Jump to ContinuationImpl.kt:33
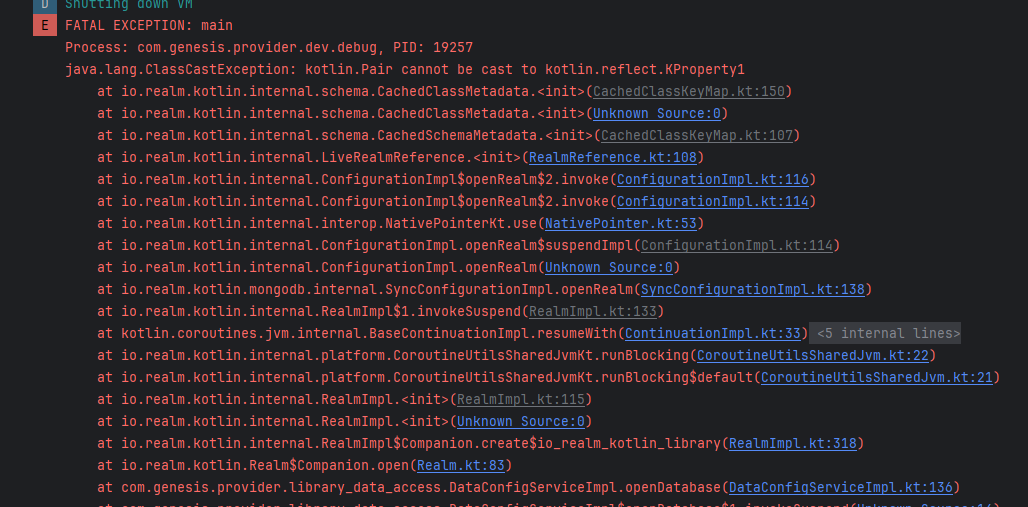Viewport: 1028px width, 507px height. [x=713, y=333]
